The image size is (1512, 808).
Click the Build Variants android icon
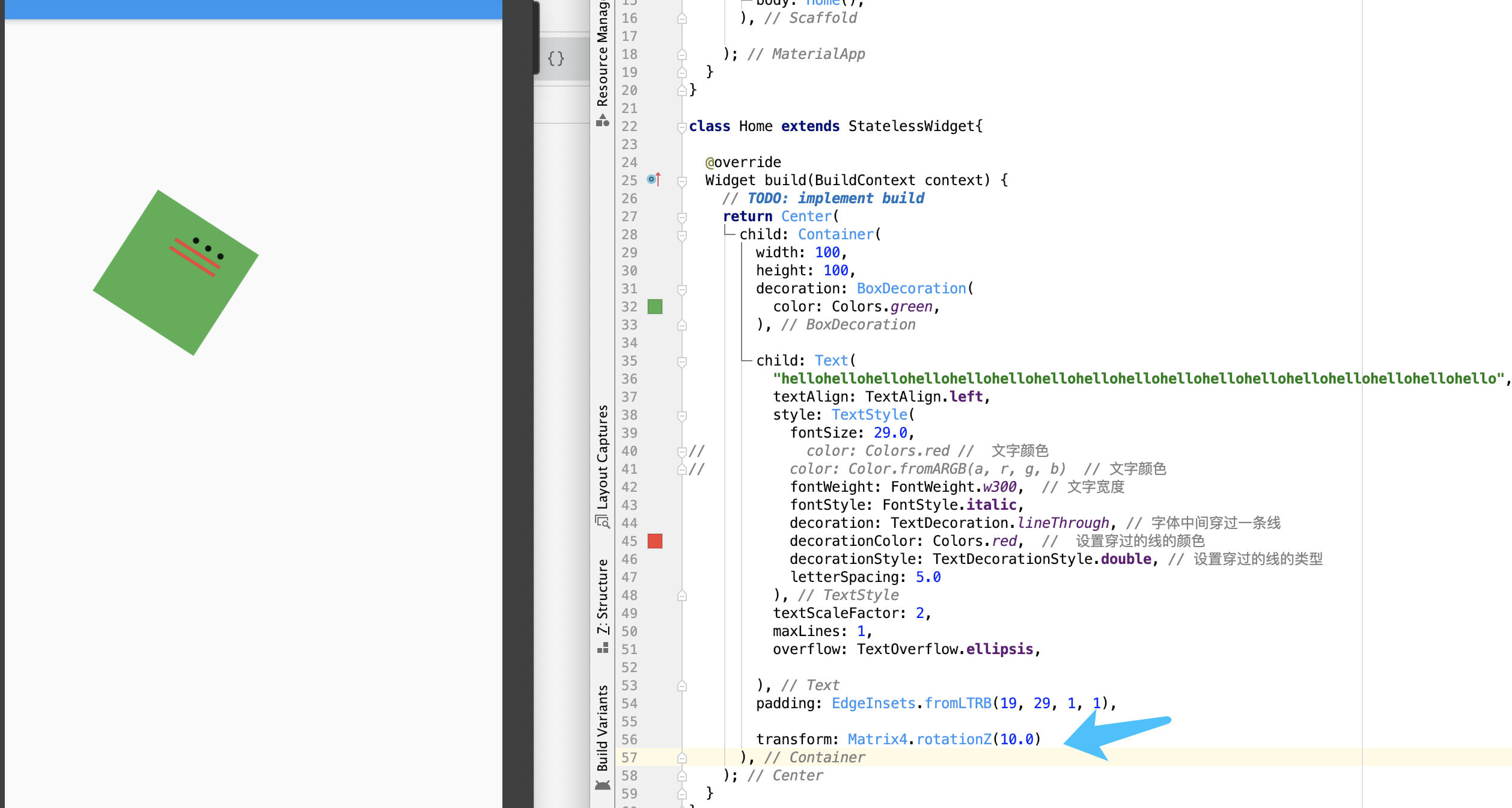click(602, 785)
